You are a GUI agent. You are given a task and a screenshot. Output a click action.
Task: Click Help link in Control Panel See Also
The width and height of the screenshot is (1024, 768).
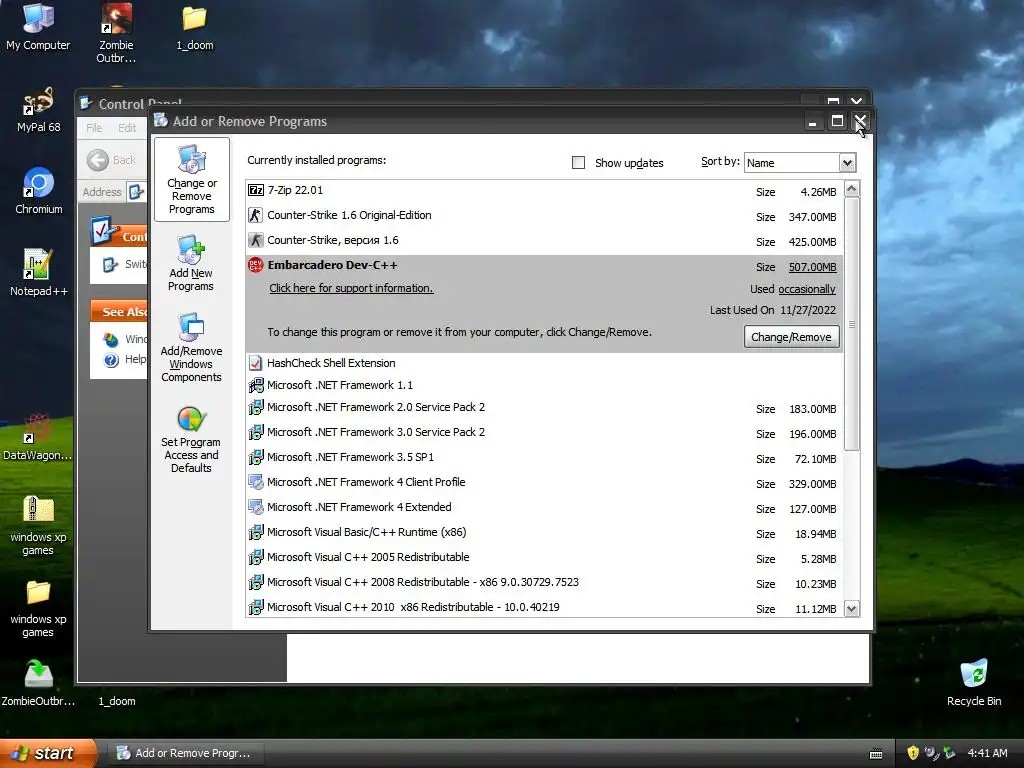coord(135,359)
